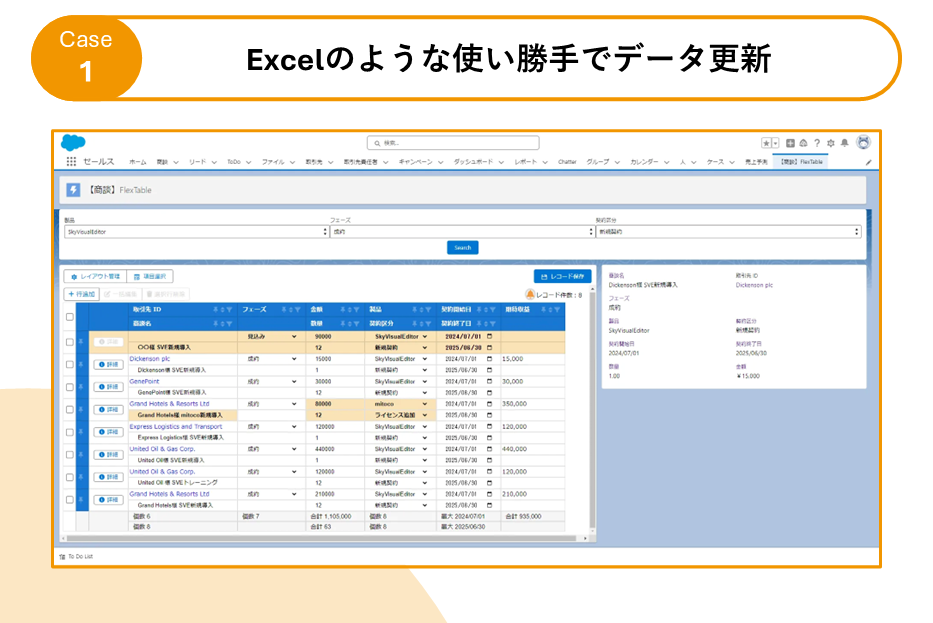Viewport: 933px width, 623px height.
Task: Open the user avatar profile menu
Action: [x=863, y=142]
